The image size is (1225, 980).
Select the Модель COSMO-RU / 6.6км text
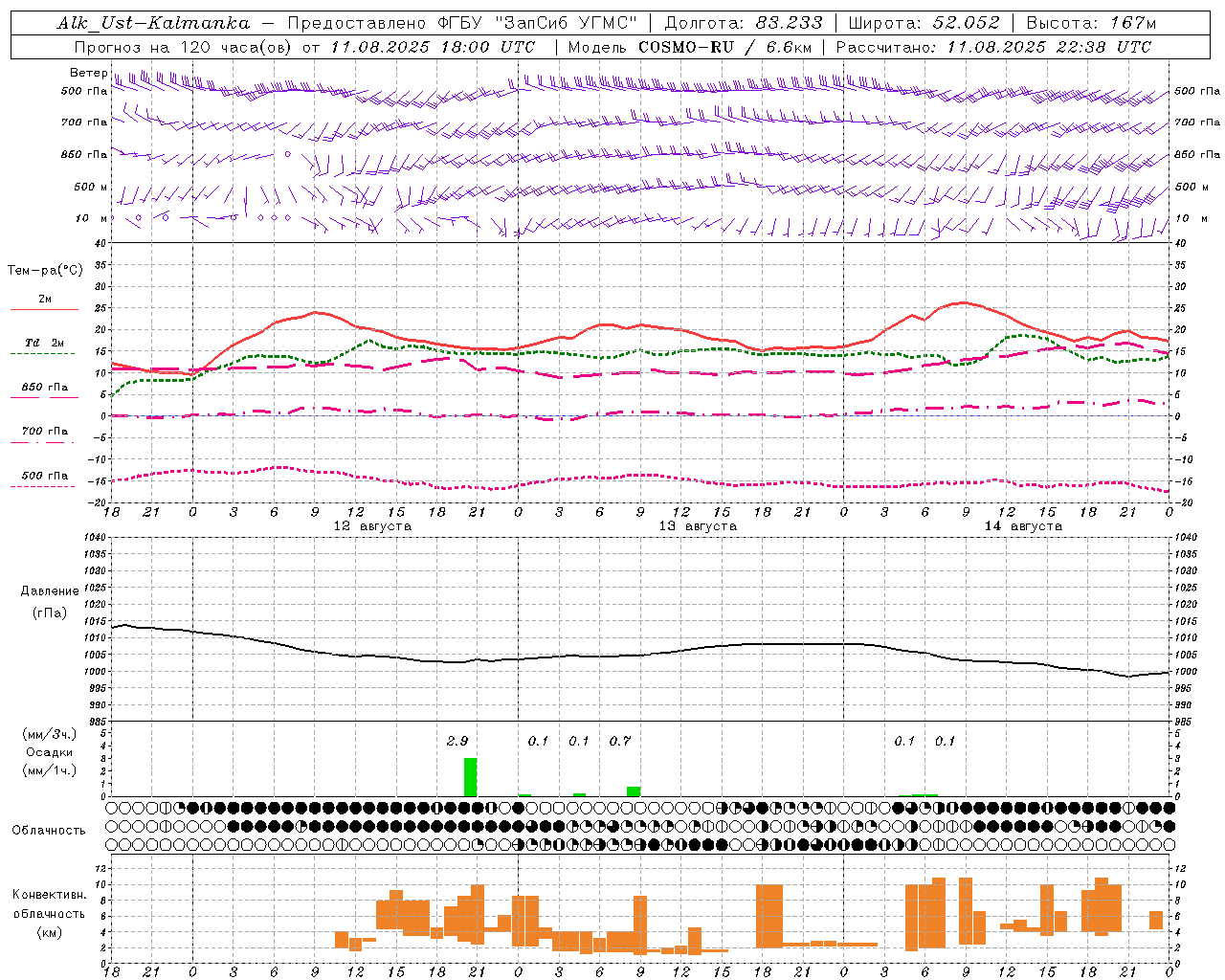point(690,47)
